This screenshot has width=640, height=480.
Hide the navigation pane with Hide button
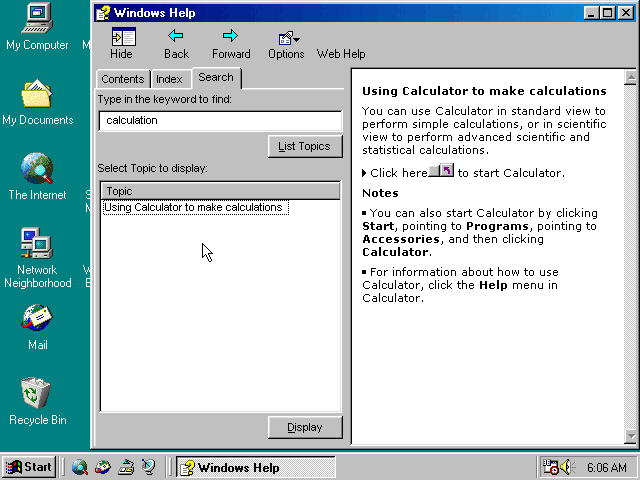click(x=121, y=43)
